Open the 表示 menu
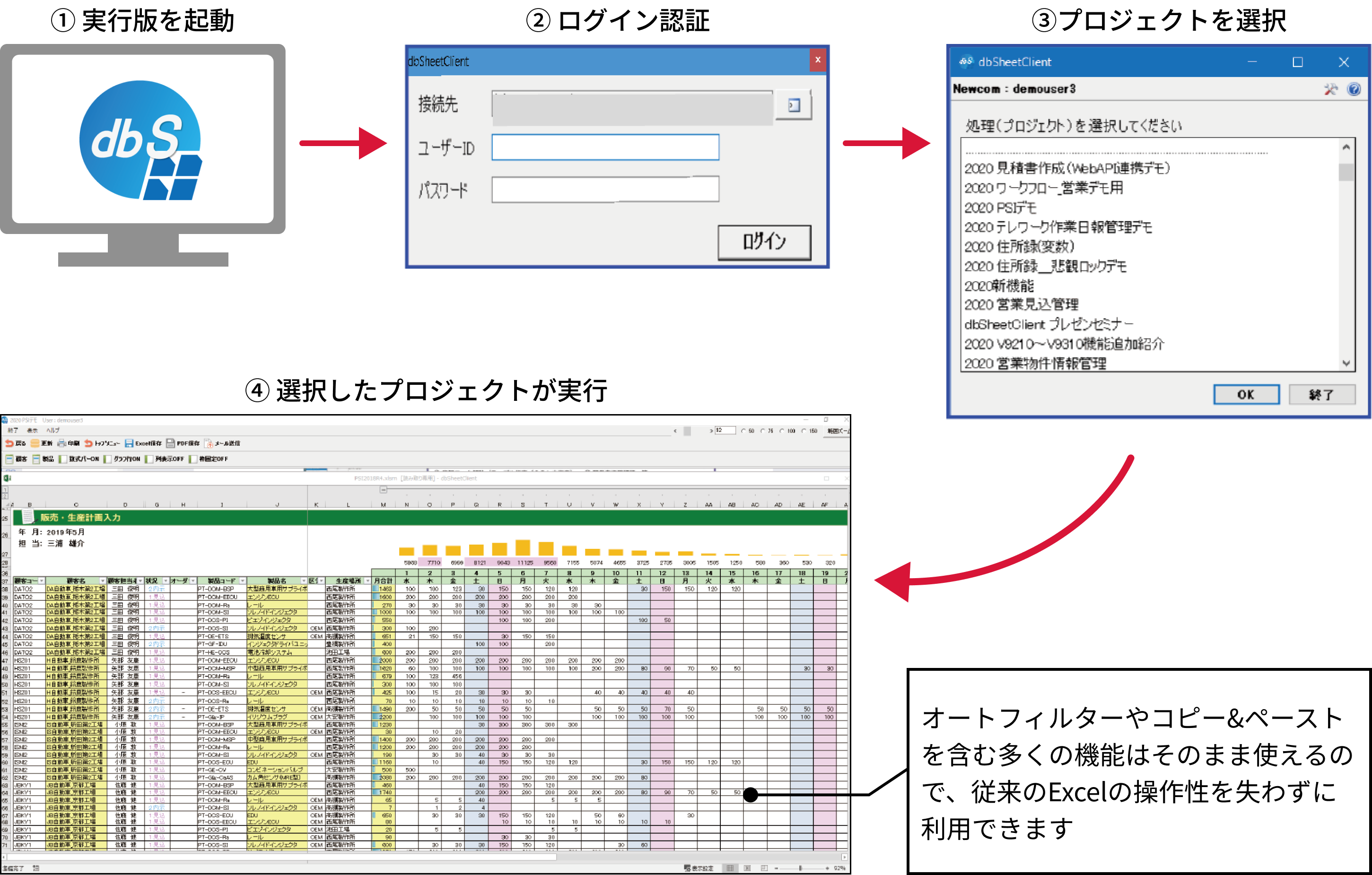Image resolution: width=1372 pixels, height=875 pixels. (33, 431)
